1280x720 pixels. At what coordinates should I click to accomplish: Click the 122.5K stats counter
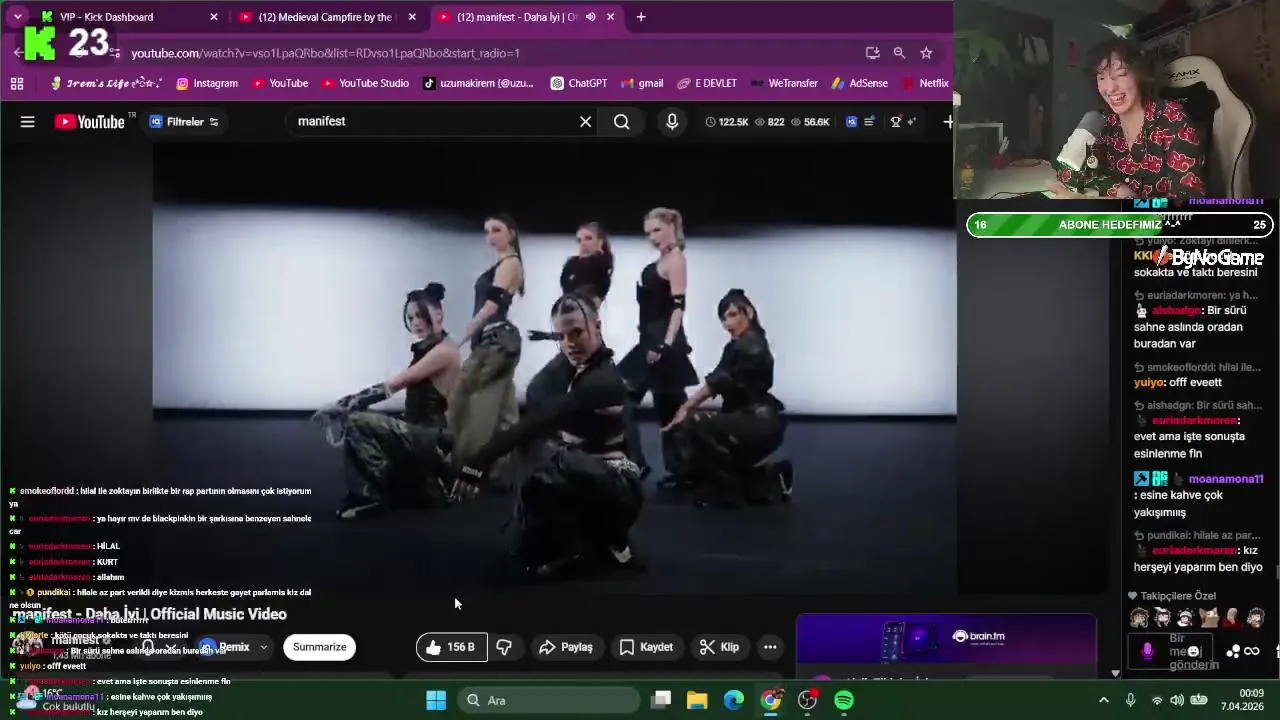727,122
